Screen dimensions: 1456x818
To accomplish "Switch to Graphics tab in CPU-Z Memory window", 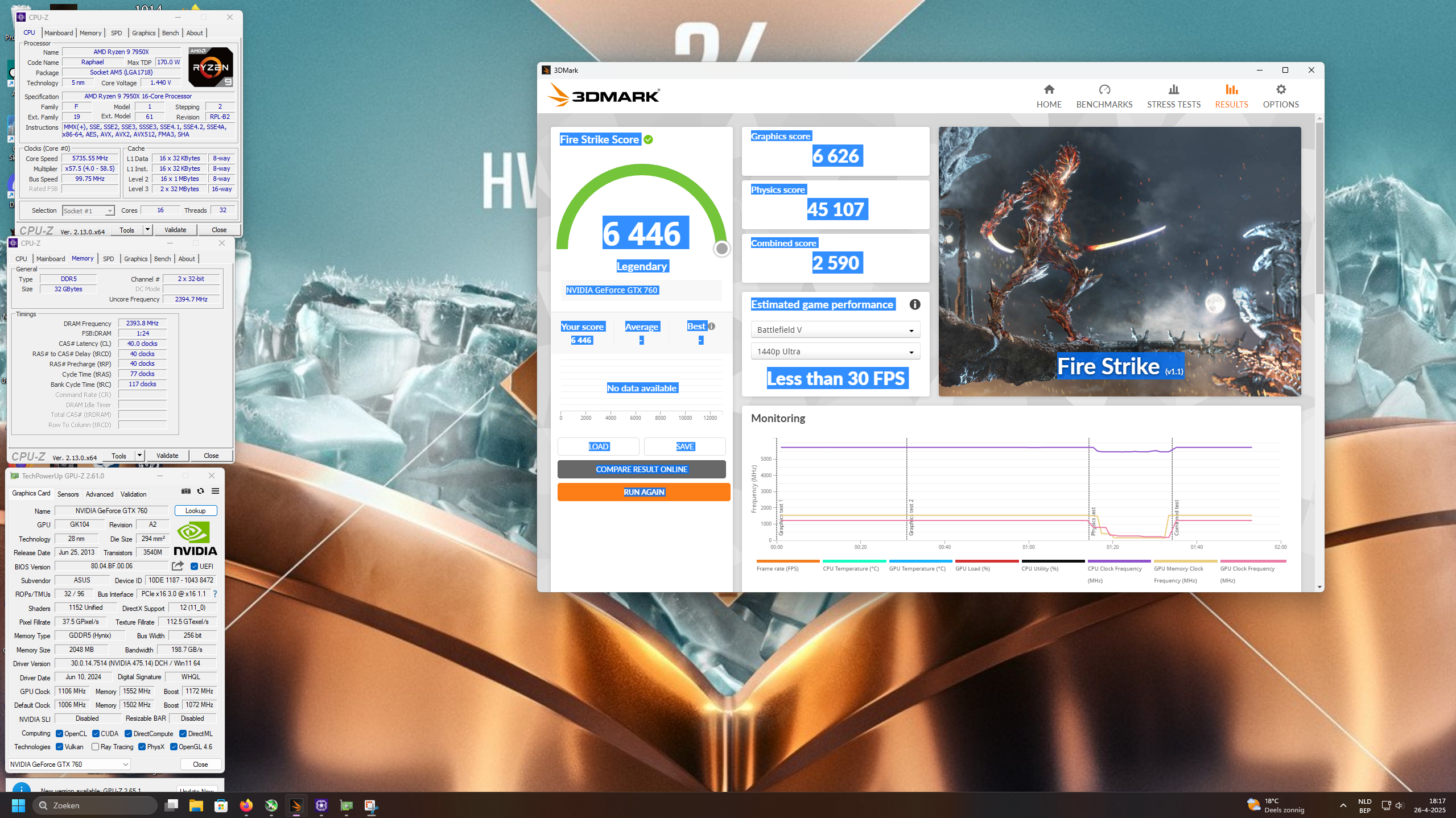I will coord(135,259).
